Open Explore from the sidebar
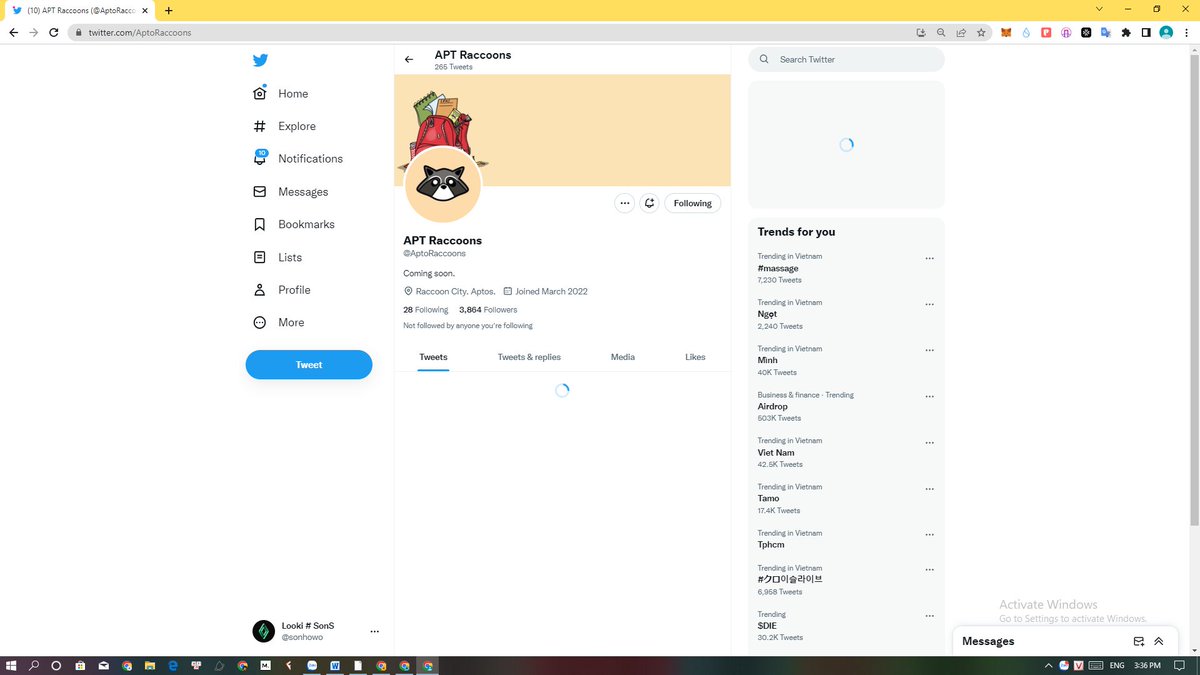The width and height of the screenshot is (1200, 675). [x=284, y=126]
